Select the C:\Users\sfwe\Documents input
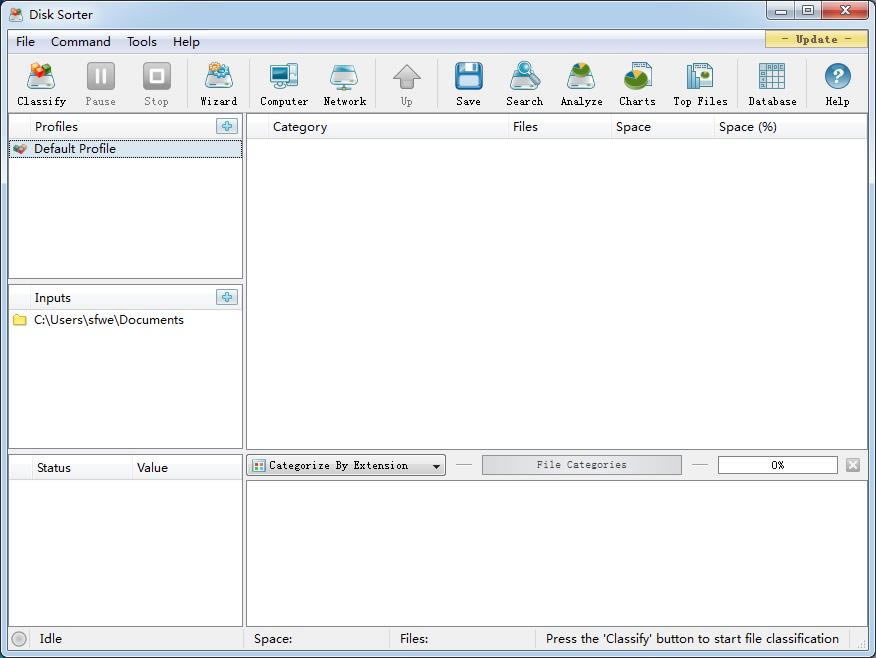 click(x=126, y=320)
